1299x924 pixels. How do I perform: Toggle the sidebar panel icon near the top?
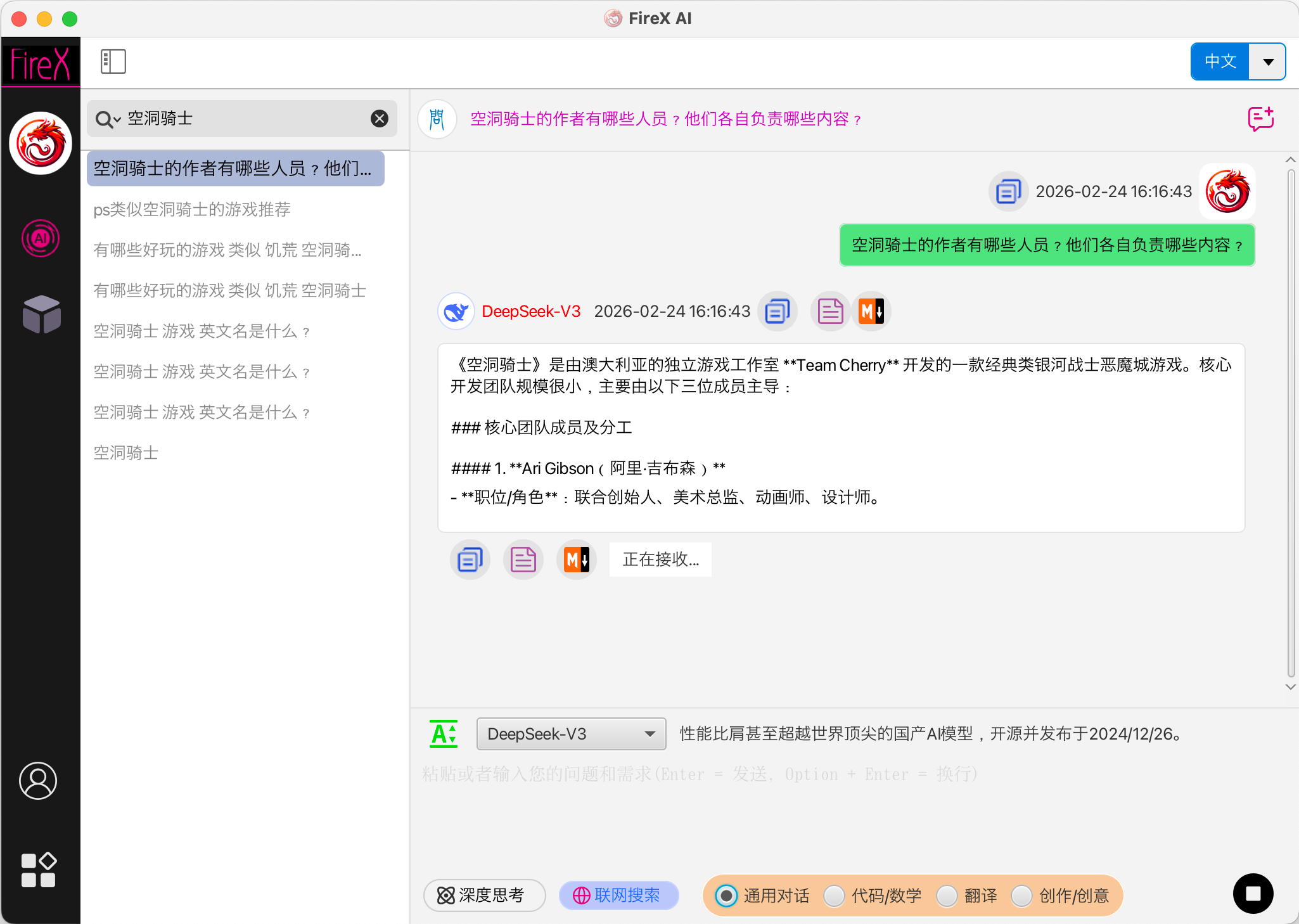(x=112, y=61)
